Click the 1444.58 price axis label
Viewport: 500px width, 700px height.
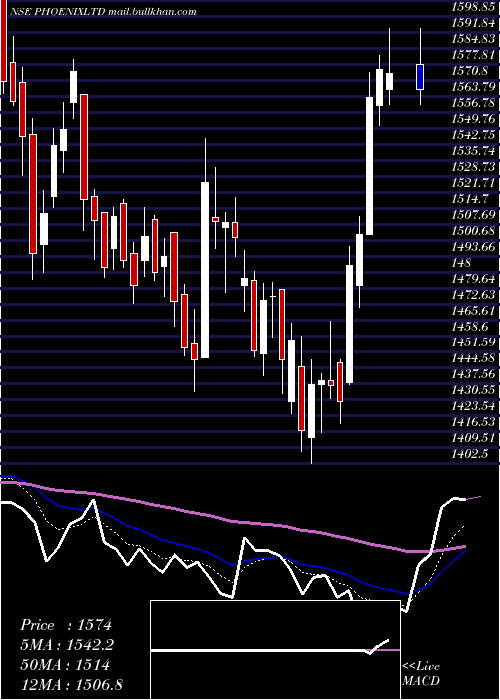pyautogui.click(x=474, y=359)
